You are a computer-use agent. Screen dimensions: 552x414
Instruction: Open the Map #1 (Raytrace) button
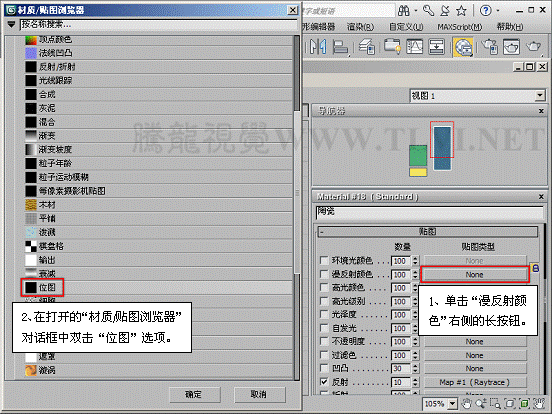pos(475,382)
